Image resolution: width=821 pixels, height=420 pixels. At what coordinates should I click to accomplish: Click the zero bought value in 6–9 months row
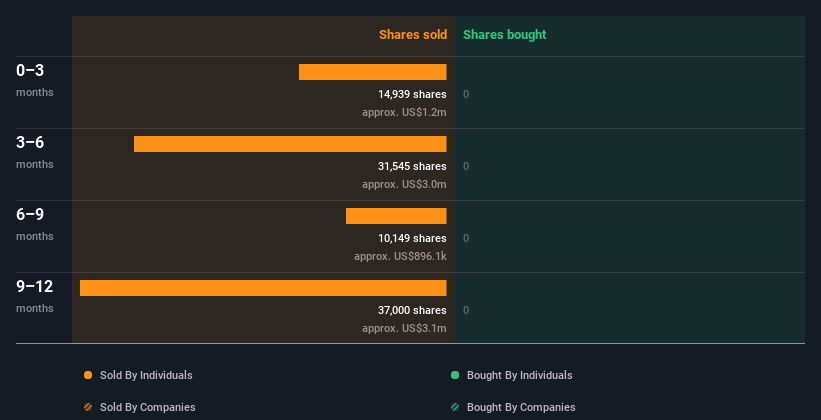[466, 238]
